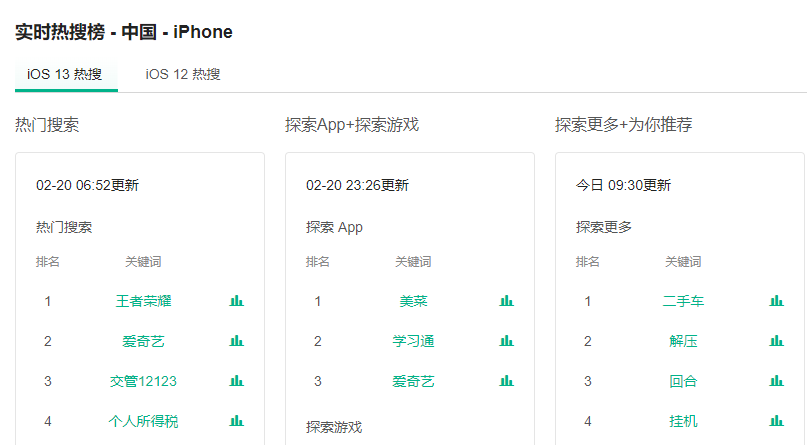Screen dimensions: 809x447
Task: Open keyword link 二手车
Action: [683, 301]
